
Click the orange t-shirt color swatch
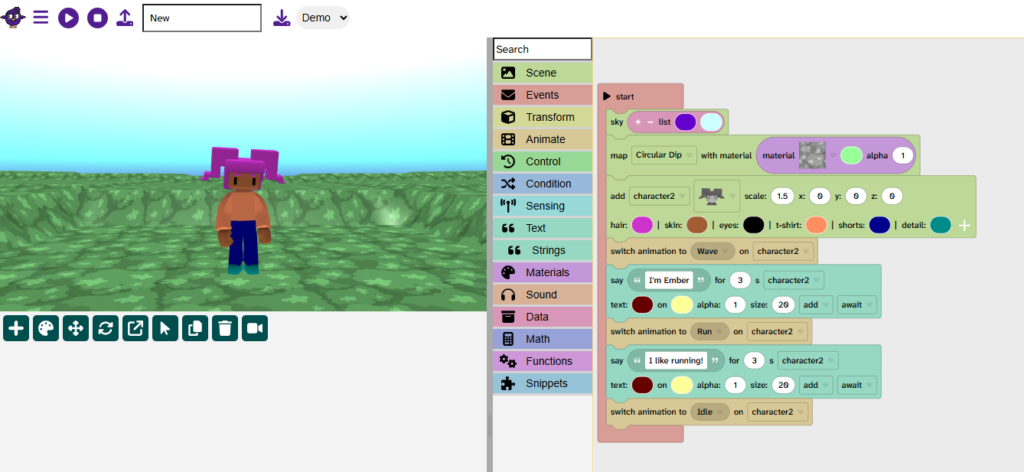pyautogui.click(x=816, y=225)
